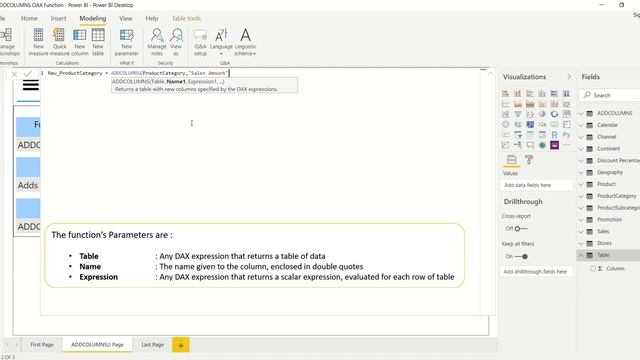Open the Format paint-roller tab in Visualizations
The image size is (640, 360).
[529, 160]
